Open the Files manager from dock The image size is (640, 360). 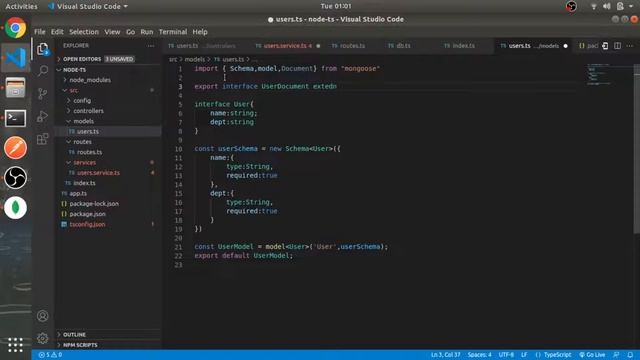click(16, 88)
